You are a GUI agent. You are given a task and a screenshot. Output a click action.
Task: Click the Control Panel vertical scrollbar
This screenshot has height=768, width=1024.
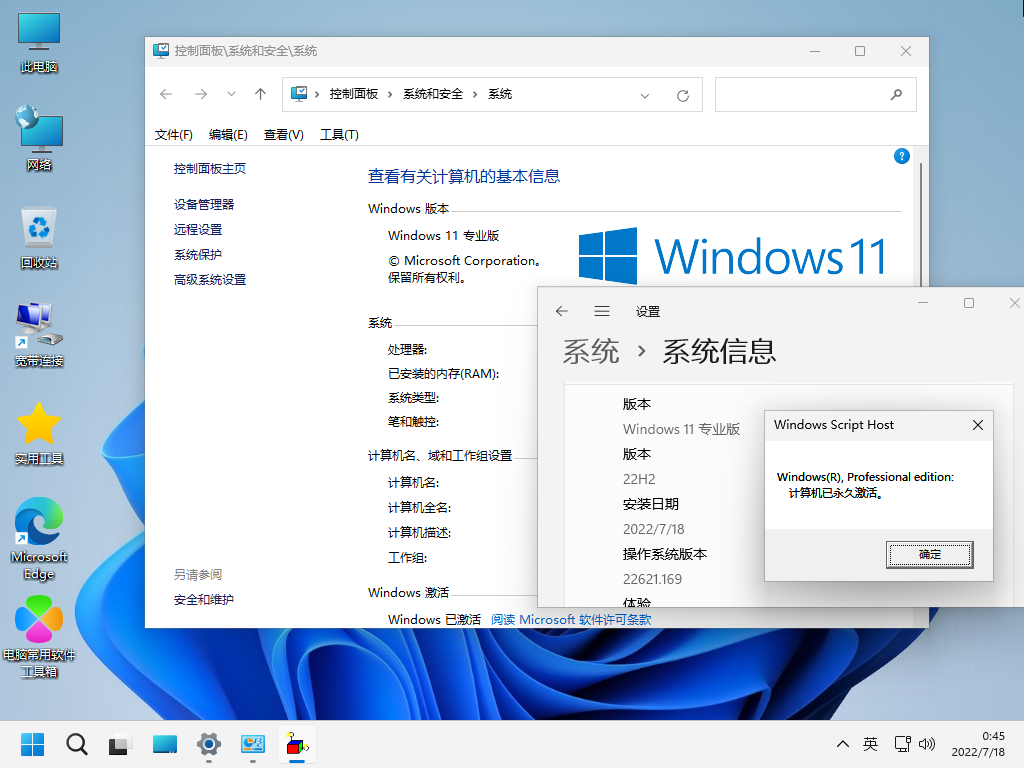point(921,225)
